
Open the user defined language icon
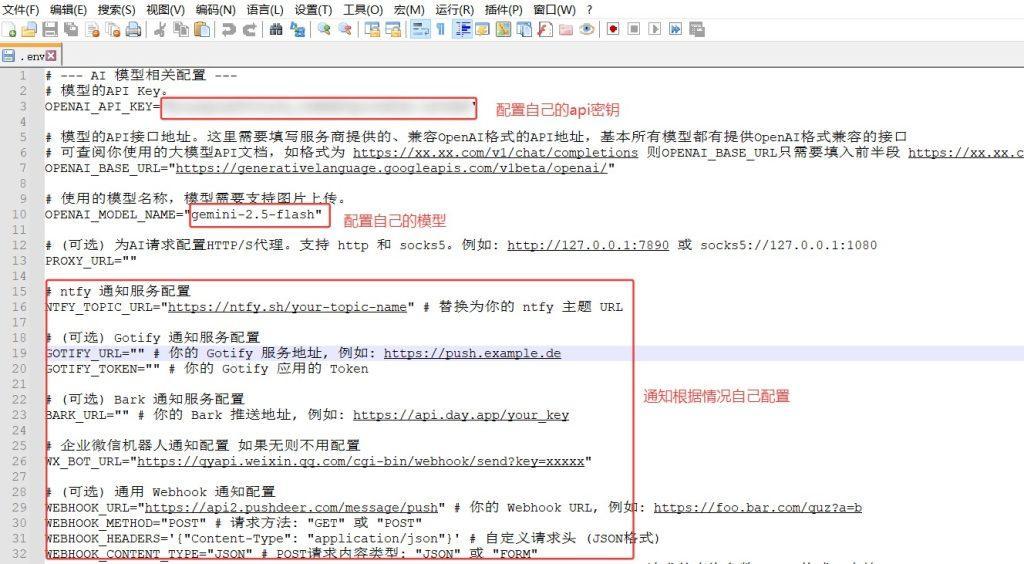click(482, 29)
